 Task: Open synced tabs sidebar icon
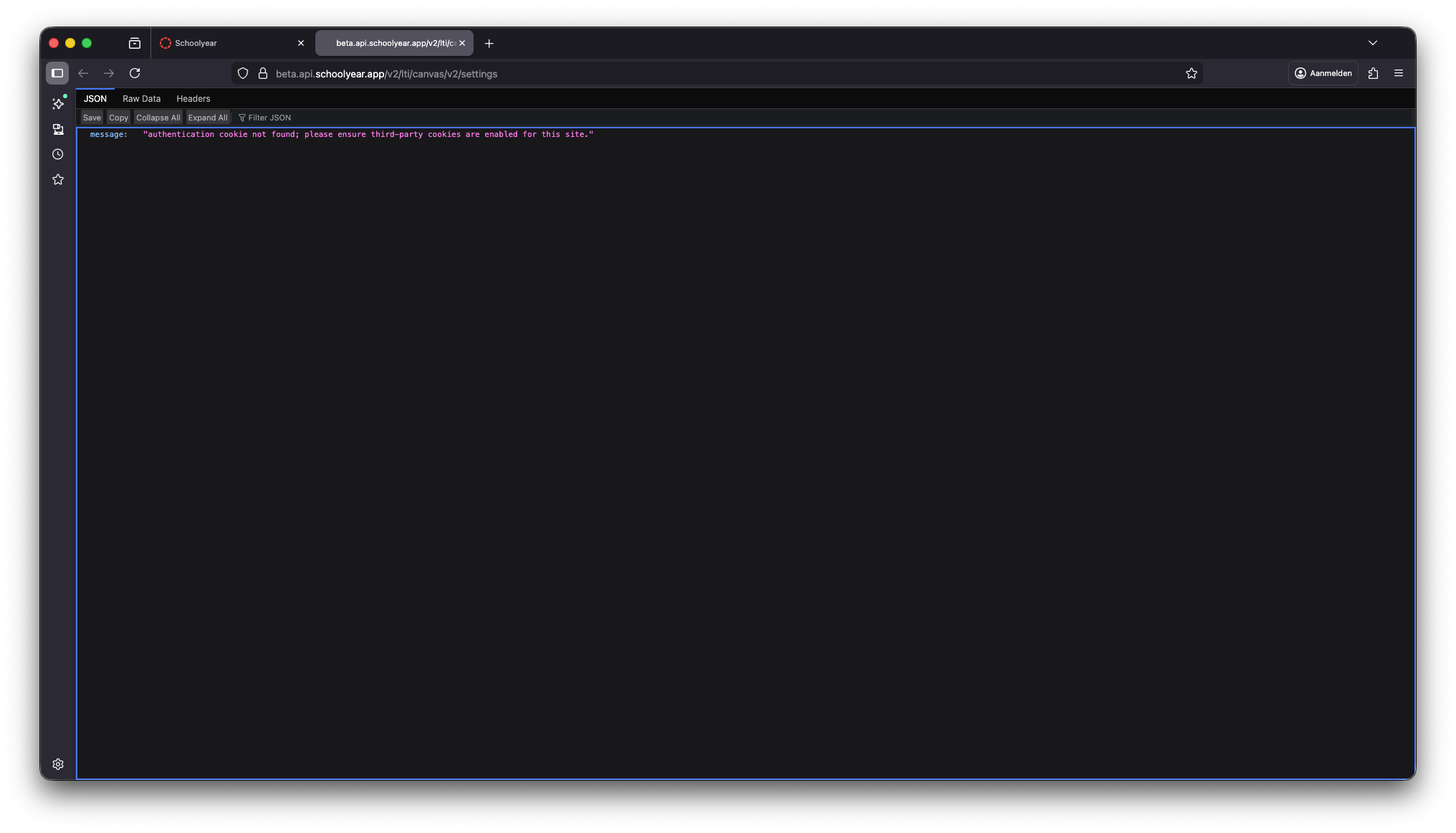(x=58, y=129)
